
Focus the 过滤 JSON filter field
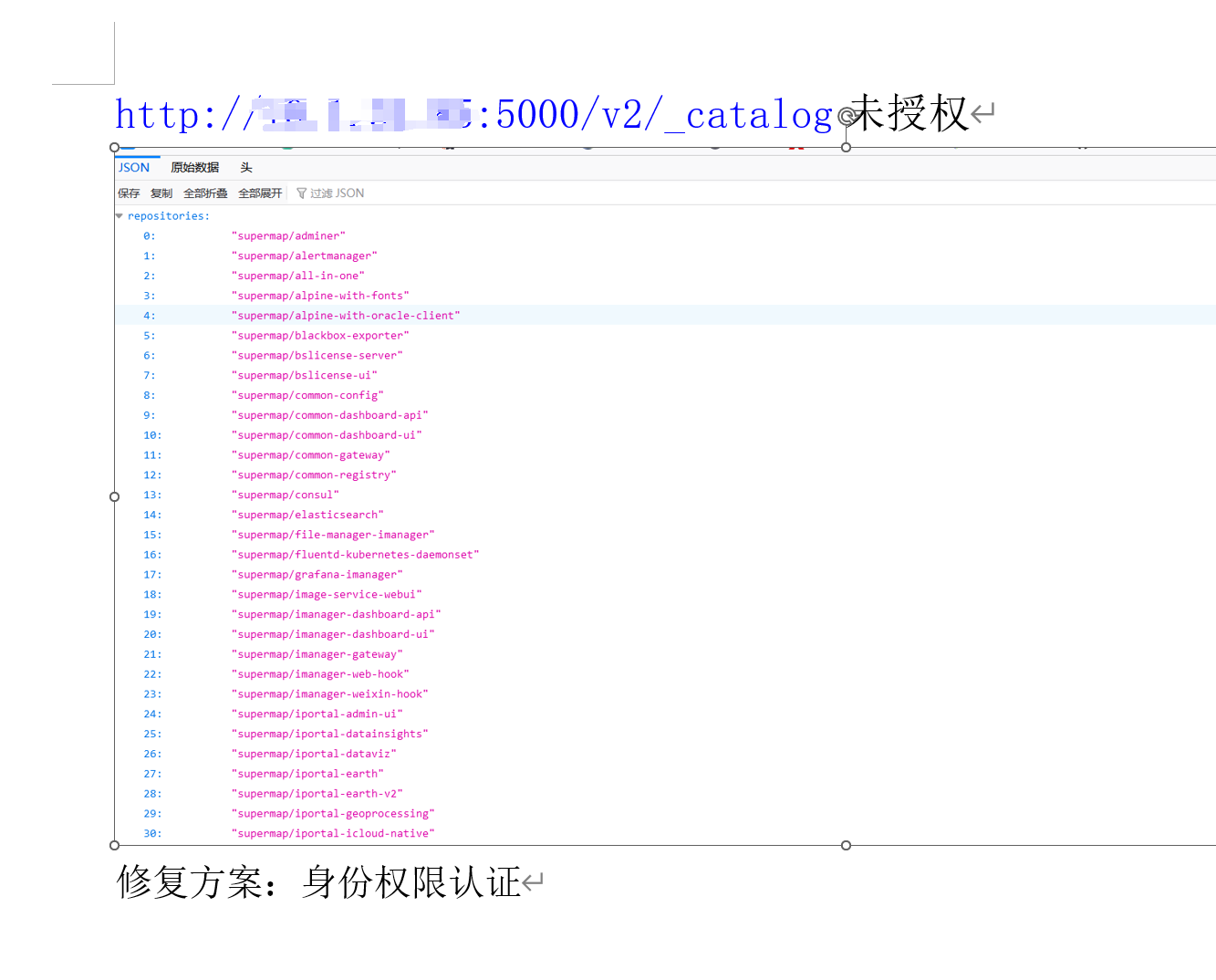[338, 193]
